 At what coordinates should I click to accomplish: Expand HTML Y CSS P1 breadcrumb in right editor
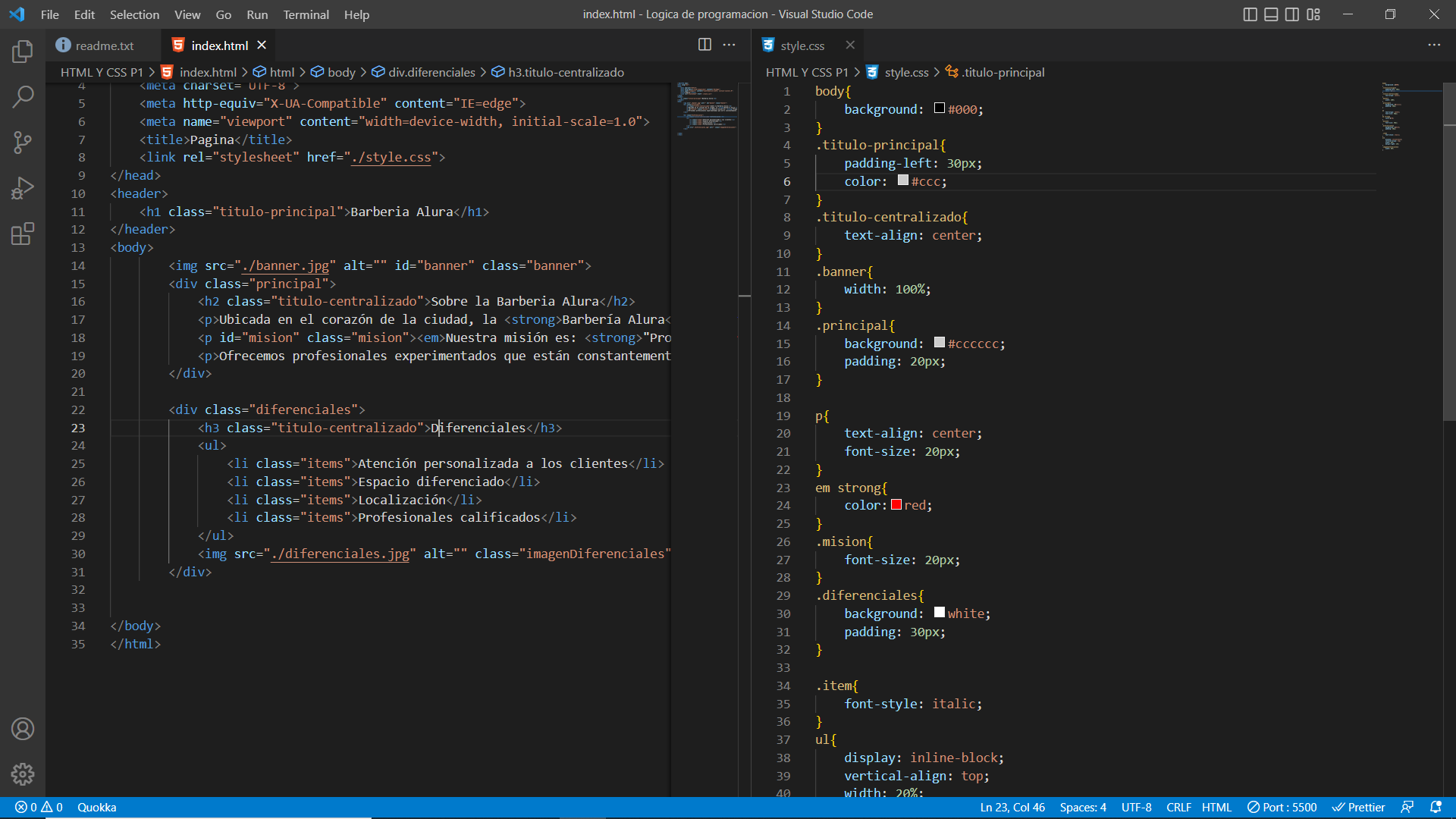[807, 72]
